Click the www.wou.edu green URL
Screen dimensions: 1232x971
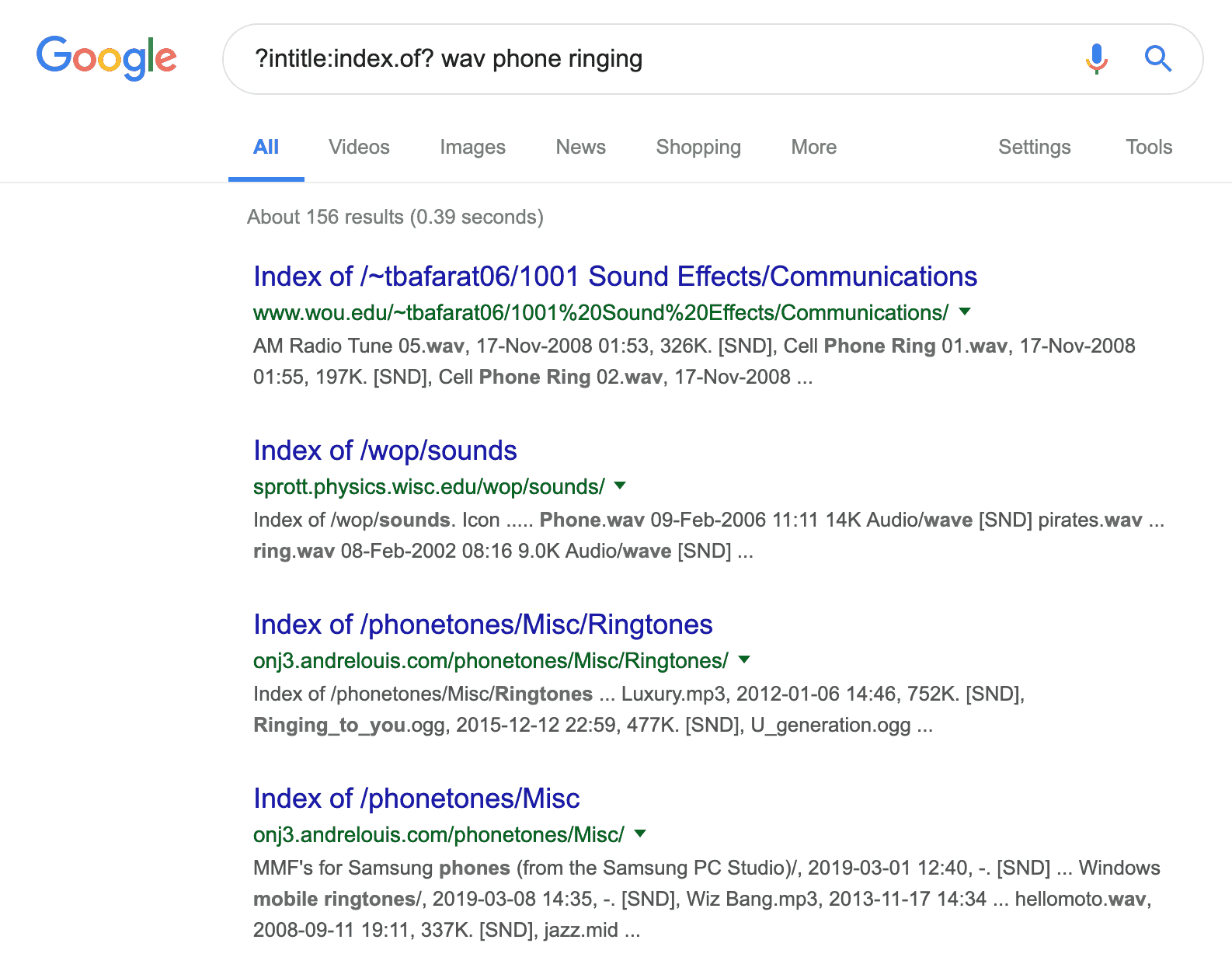(x=600, y=312)
